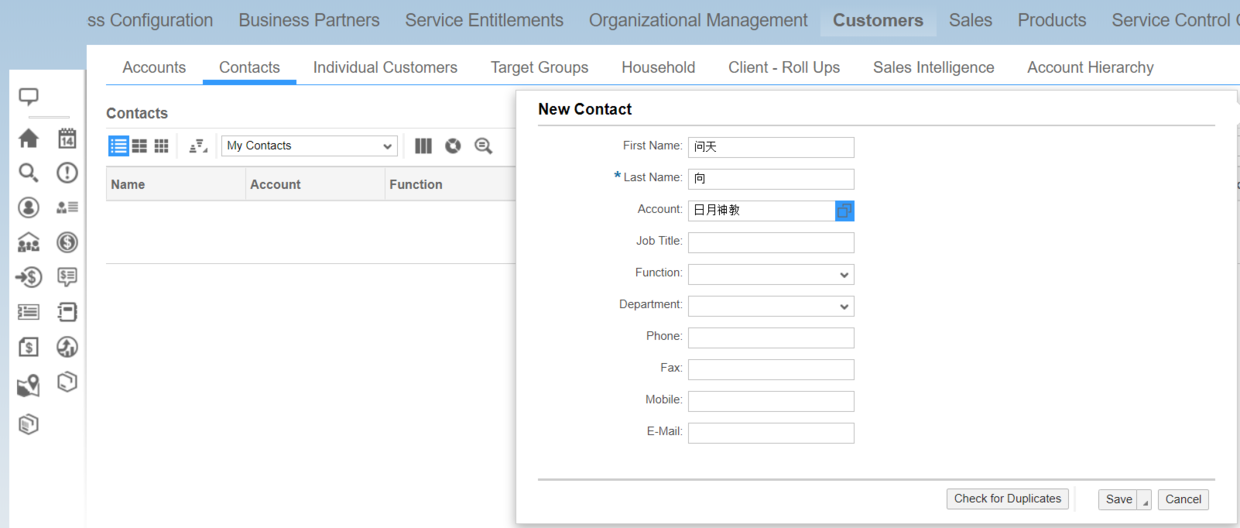Image resolution: width=1240 pixels, height=528 pixels.
Task: Open the calendar icon in sidebar
Action: click(67, 138)
